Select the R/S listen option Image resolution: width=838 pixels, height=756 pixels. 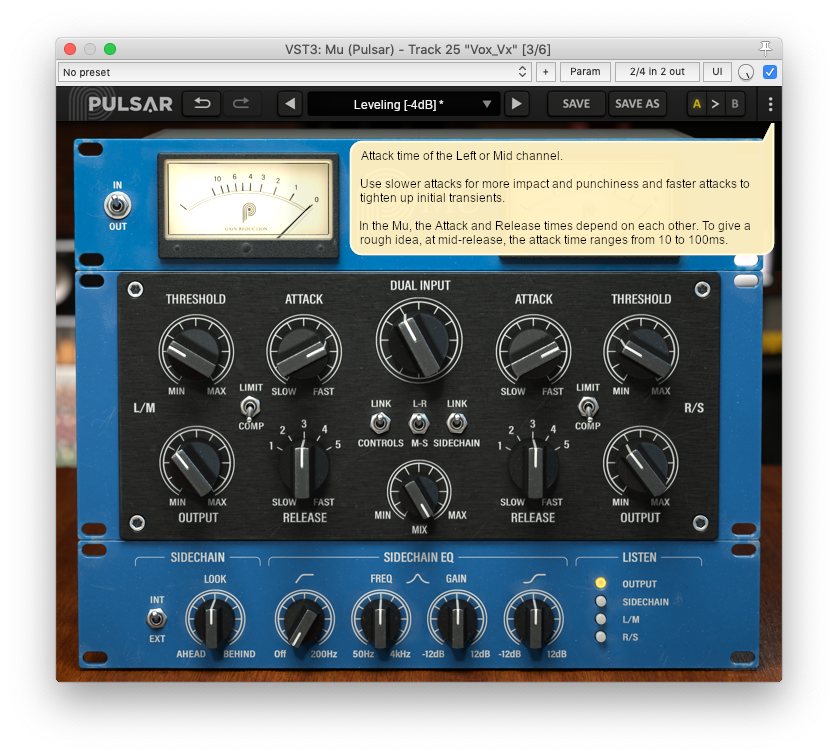click(x=601, y=636)
